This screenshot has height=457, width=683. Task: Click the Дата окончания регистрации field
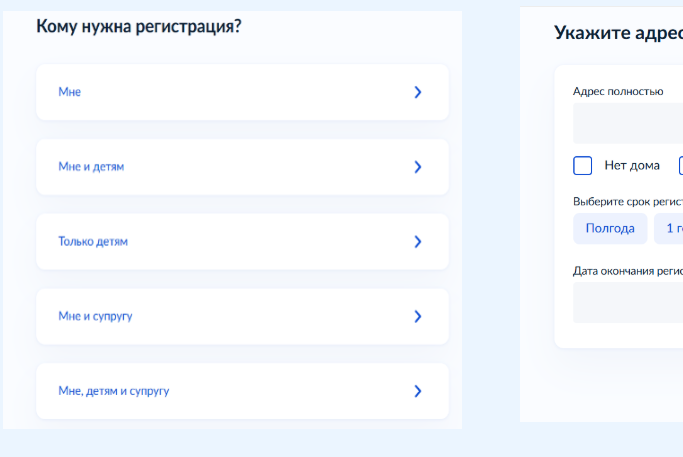click(x=628, y=302)
